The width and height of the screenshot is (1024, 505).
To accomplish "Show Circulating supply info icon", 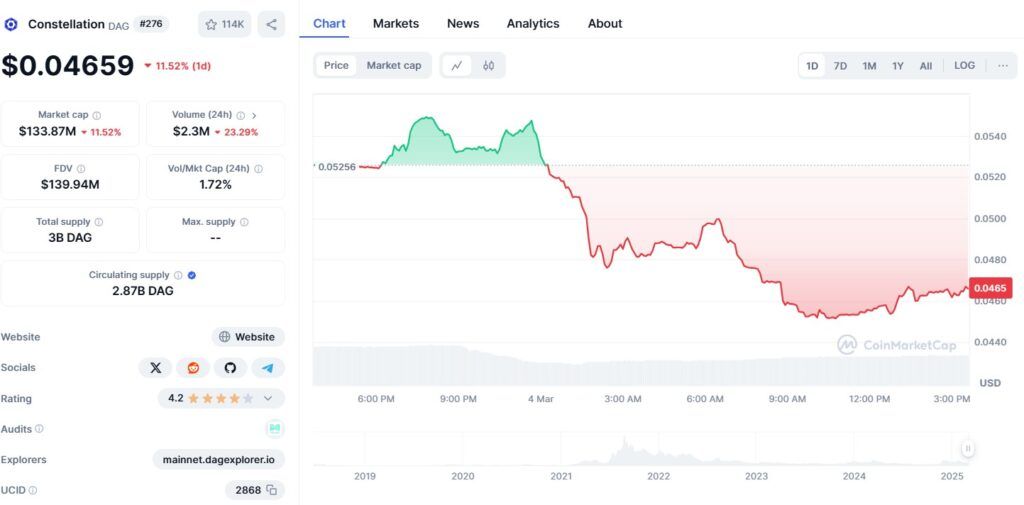I will (178, 276).
